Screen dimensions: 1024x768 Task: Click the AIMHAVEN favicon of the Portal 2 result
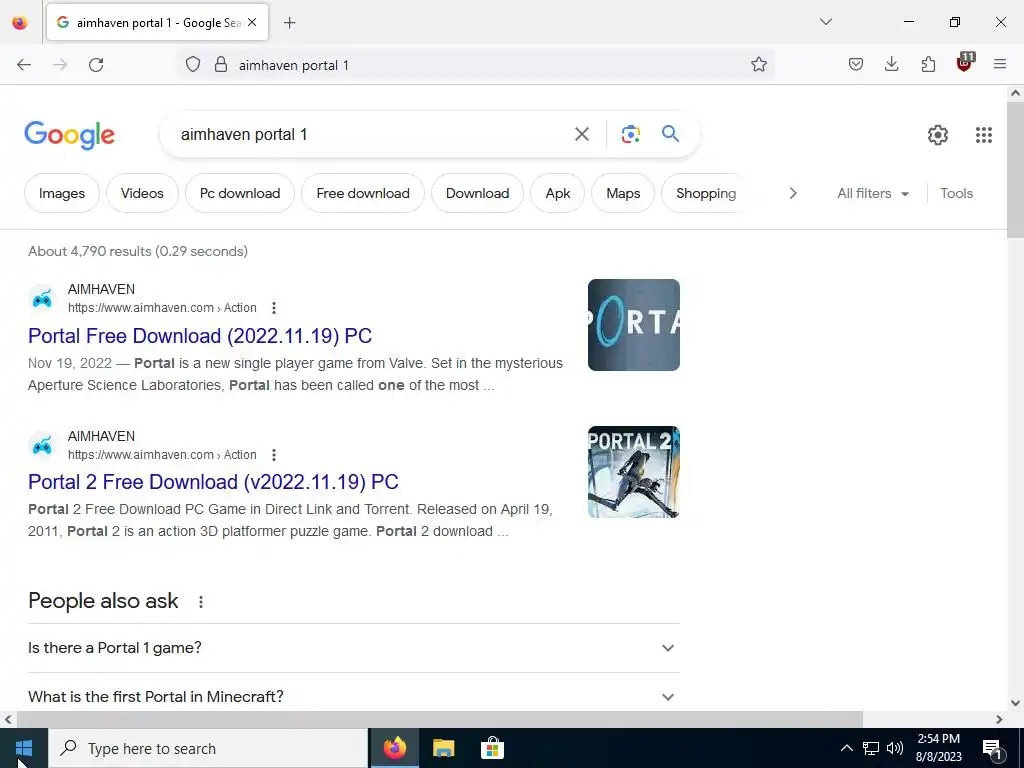point(42,446)
